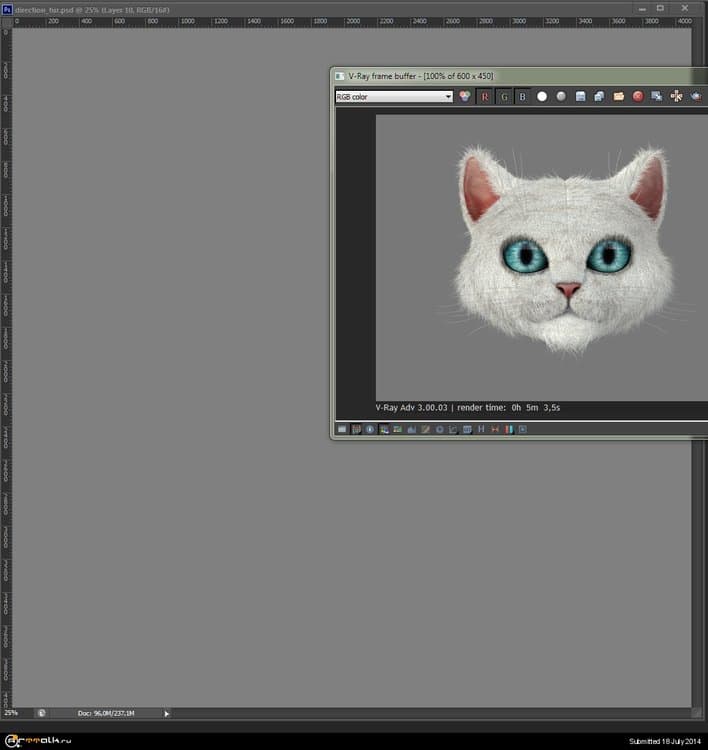Click the Photoshop zoom percentage field
This screenshot has width=708, height=750.
12,713
